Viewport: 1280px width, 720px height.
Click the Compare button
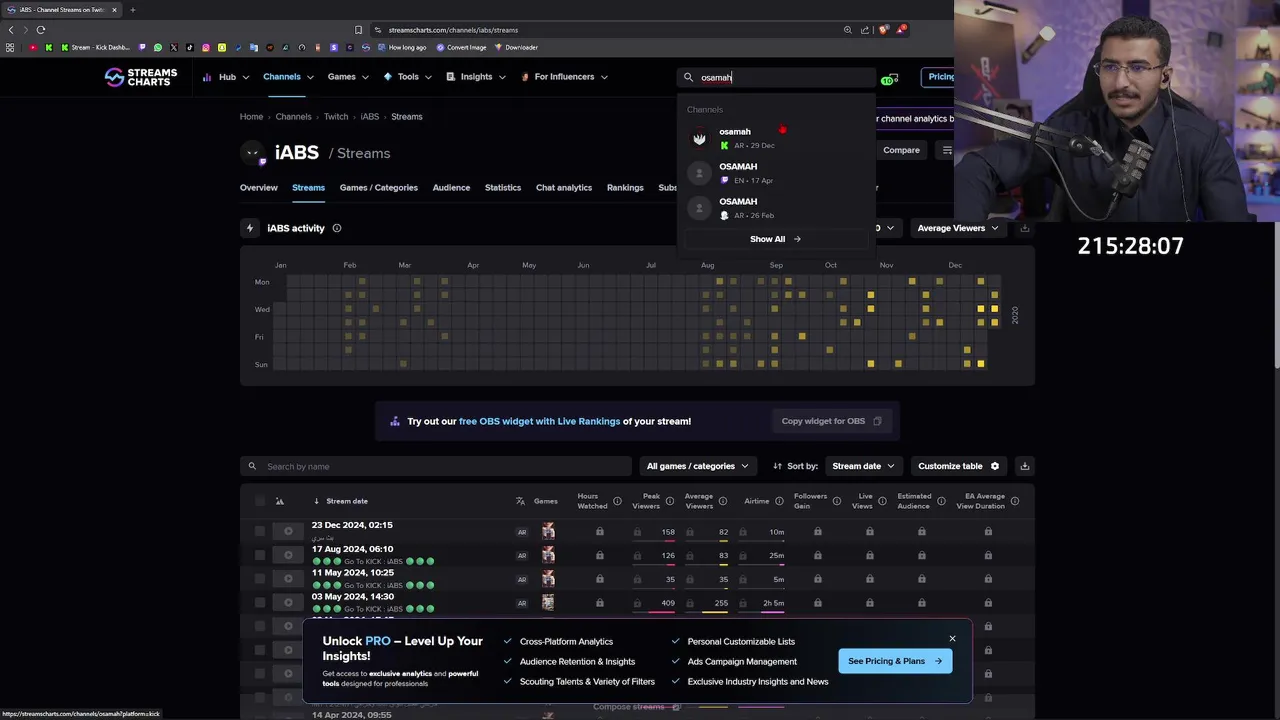point(901,150)
